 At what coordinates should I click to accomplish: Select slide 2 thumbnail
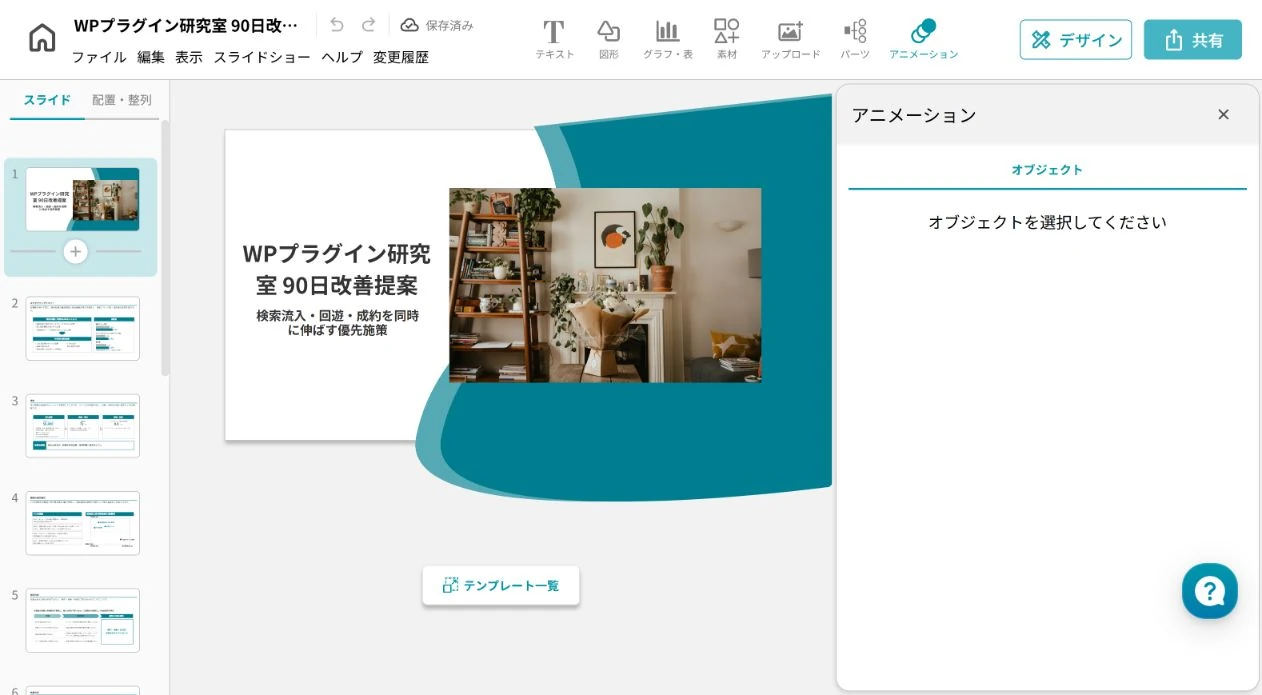pyautogui.click(x=82, y=328)
